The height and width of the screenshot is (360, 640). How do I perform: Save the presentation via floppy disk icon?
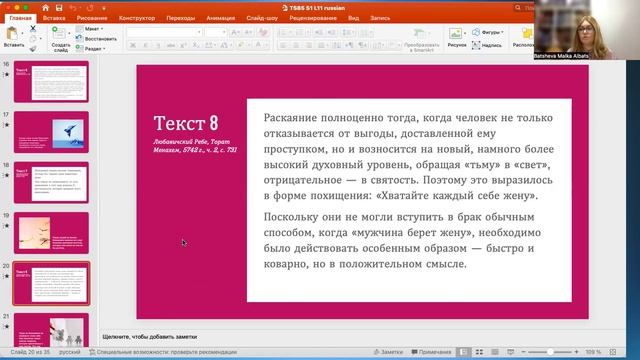(59, 8)
